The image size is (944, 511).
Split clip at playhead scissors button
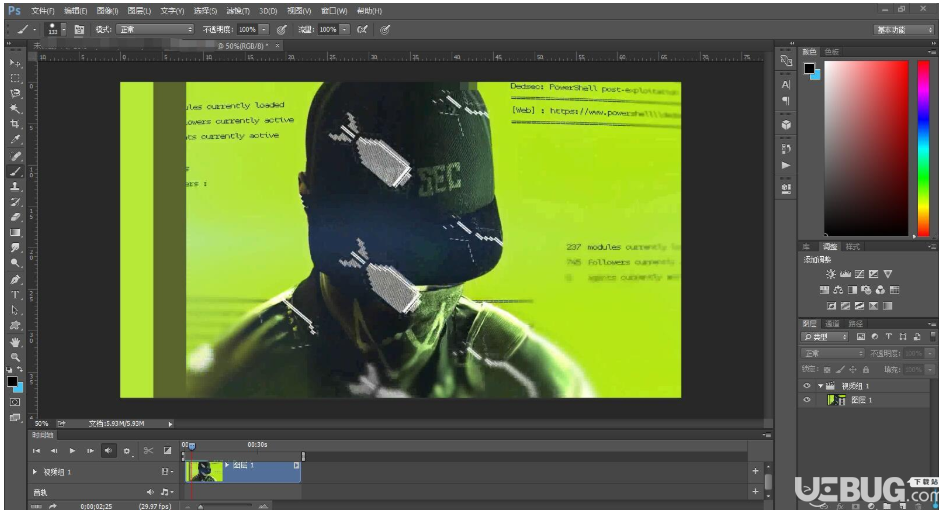[x=148, y=450]
